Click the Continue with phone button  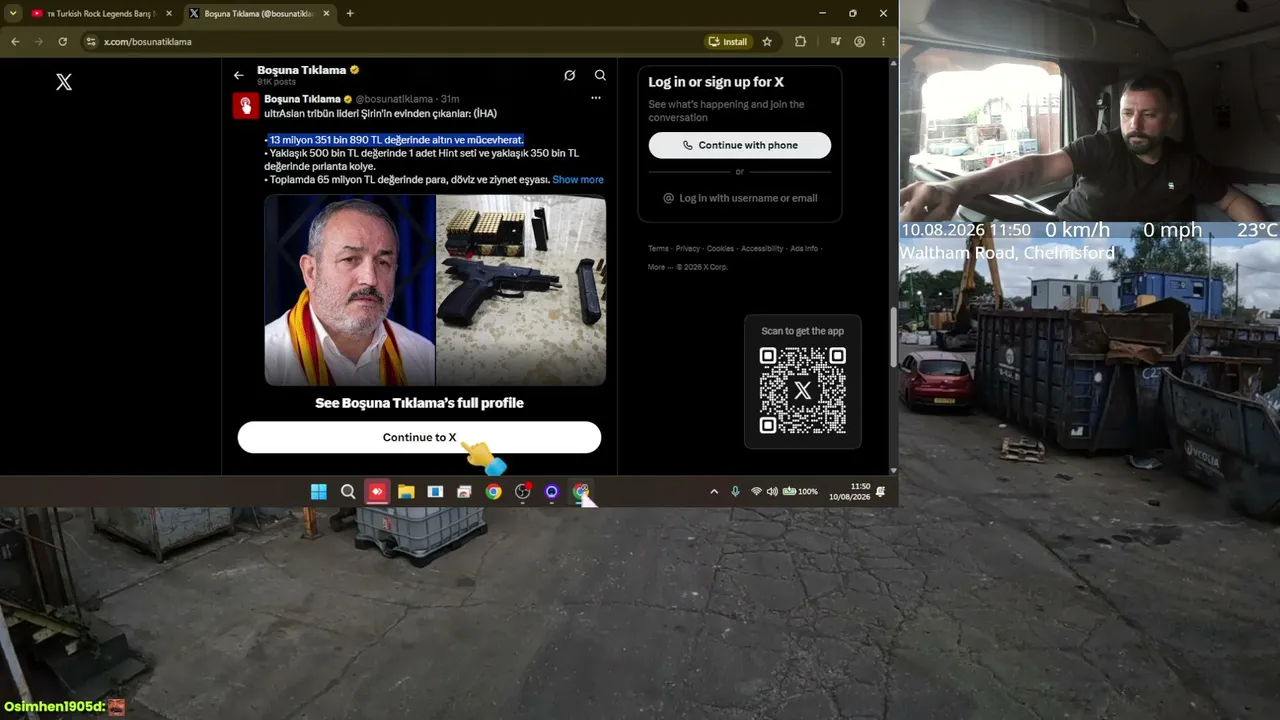pos(740,145)
